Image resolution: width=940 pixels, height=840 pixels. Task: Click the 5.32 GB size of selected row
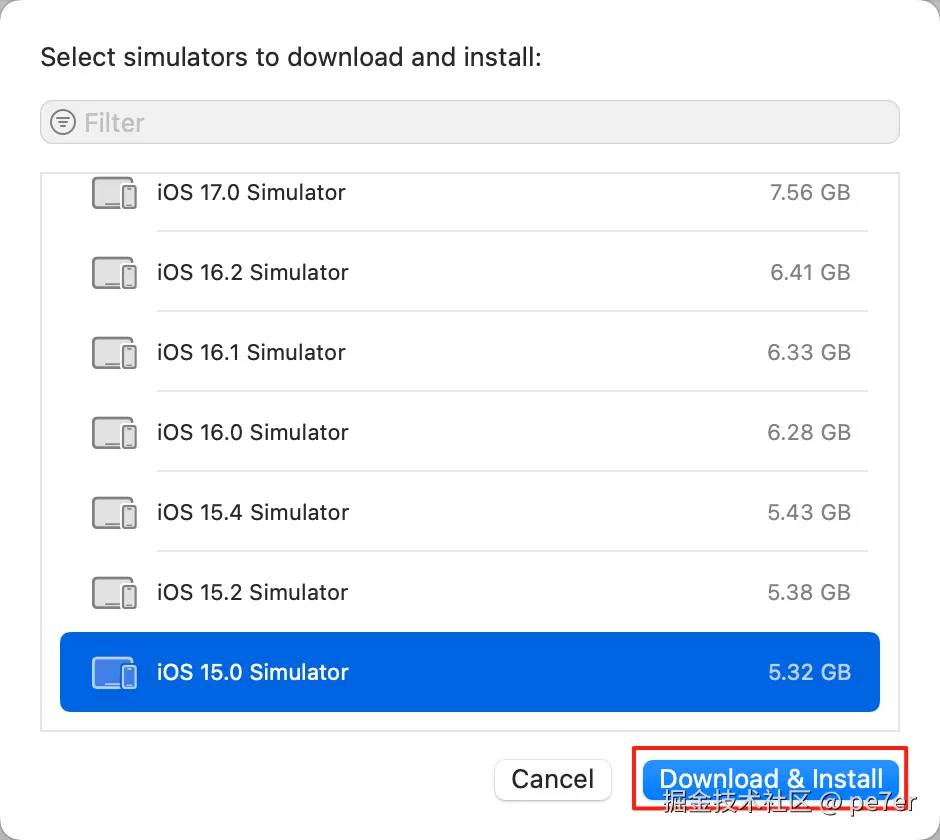[x=810, y=673]
